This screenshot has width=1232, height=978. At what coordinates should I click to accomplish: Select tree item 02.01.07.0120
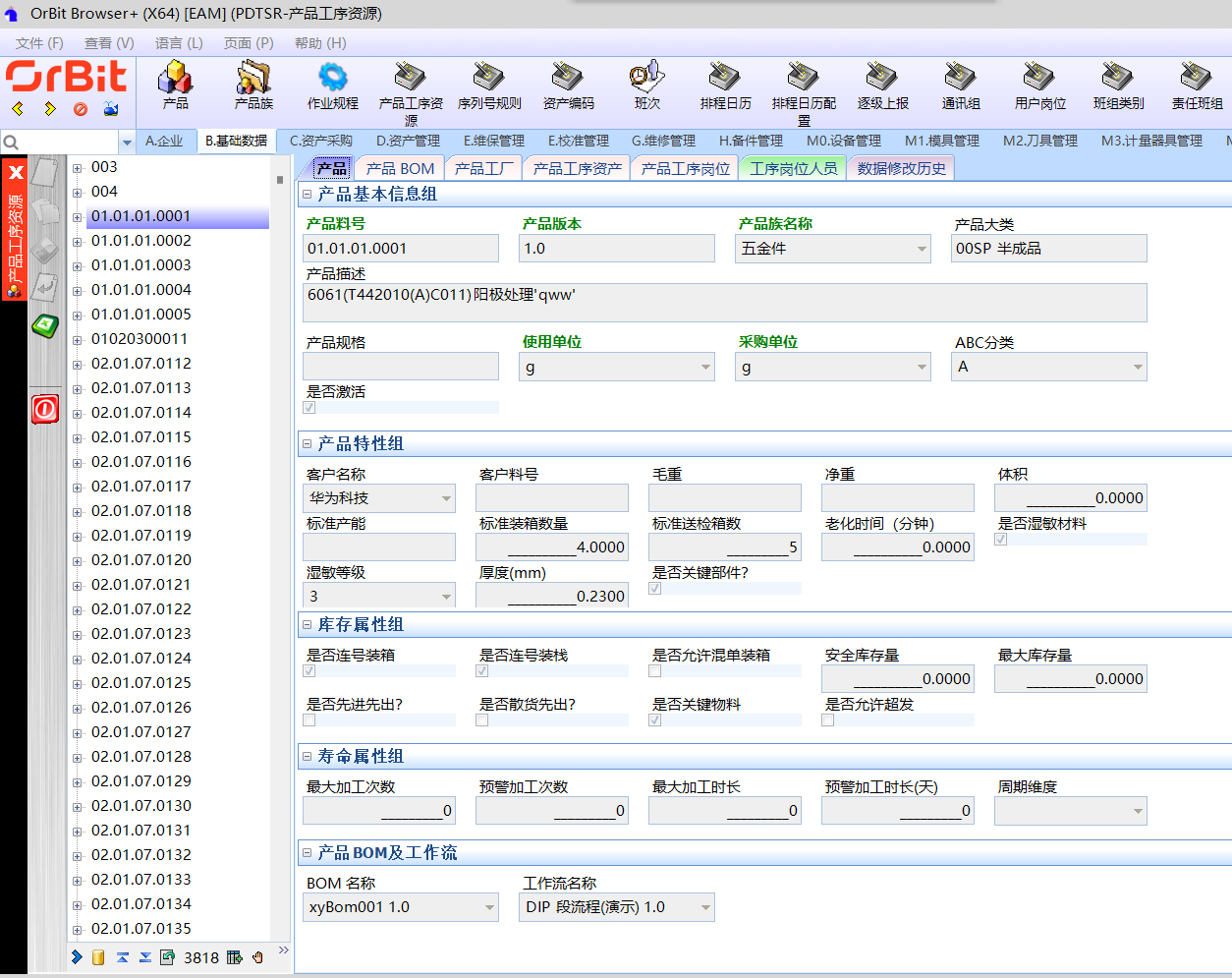[141, 560]
